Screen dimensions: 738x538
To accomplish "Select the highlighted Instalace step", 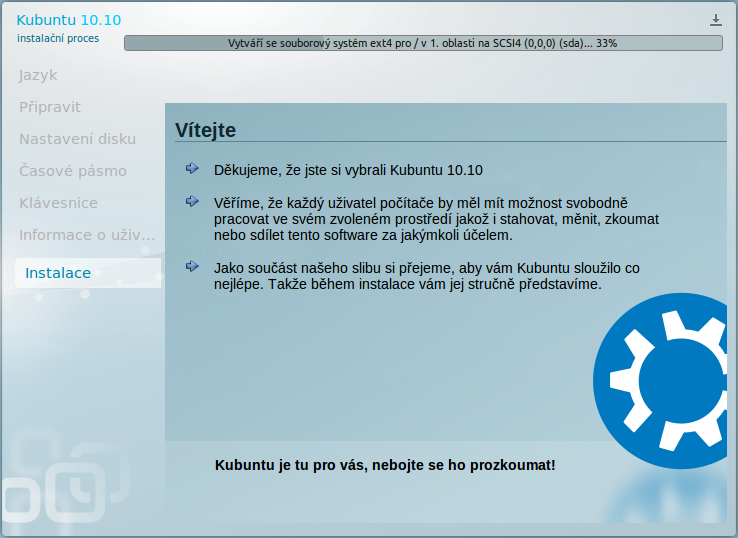I will pyautogui.click(x=88, y=273).
